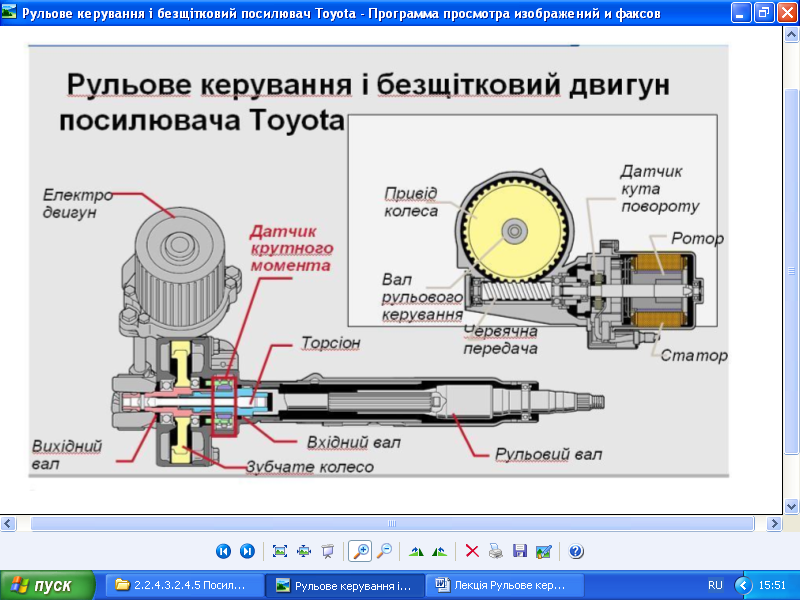Open the image for editing

pyautogui.click(x=544, y=551)
